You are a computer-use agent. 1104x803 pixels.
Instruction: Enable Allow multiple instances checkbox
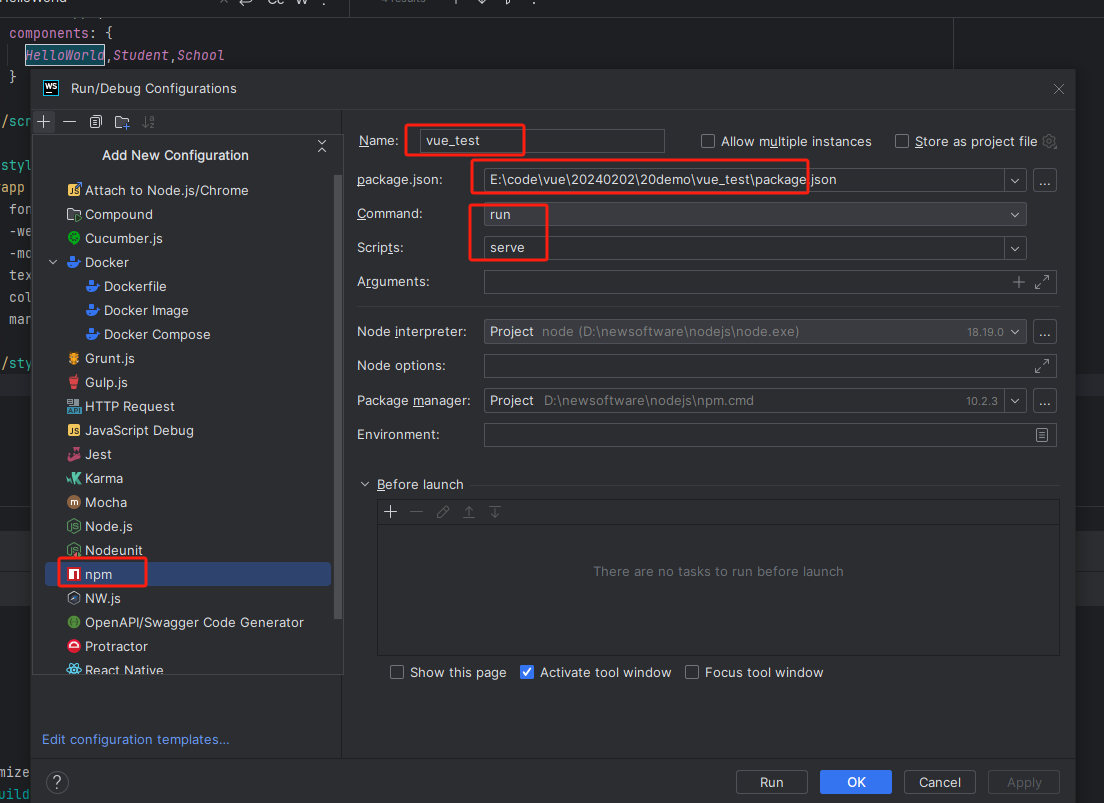[x=708, y=141]
